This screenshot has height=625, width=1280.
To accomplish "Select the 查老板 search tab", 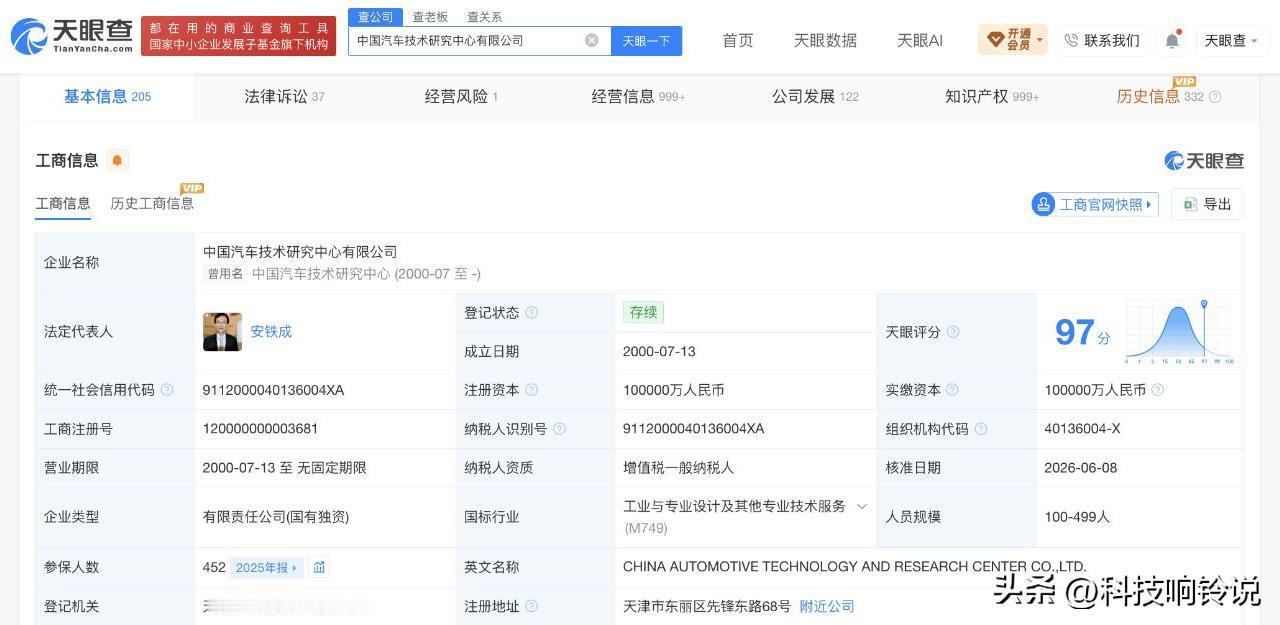I will (x=430, y=17).
